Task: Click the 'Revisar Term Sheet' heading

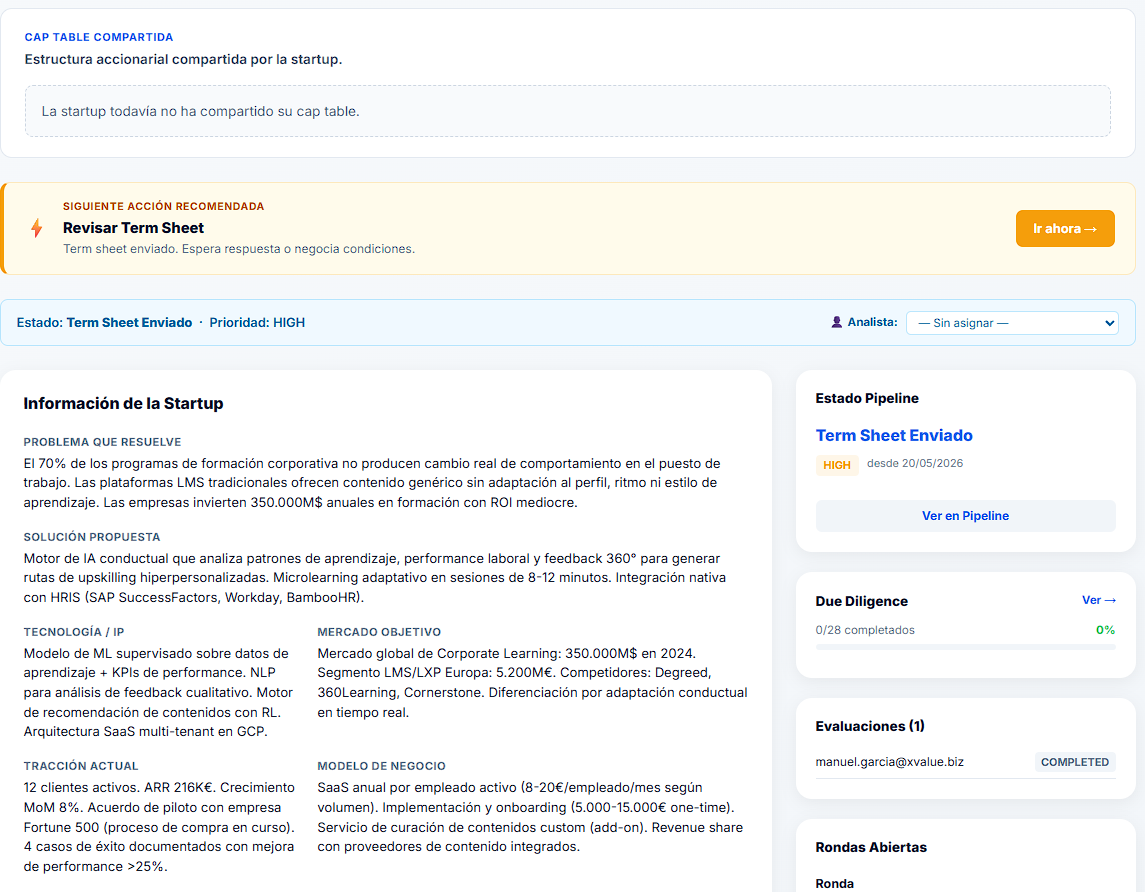Action: (133, 228)
